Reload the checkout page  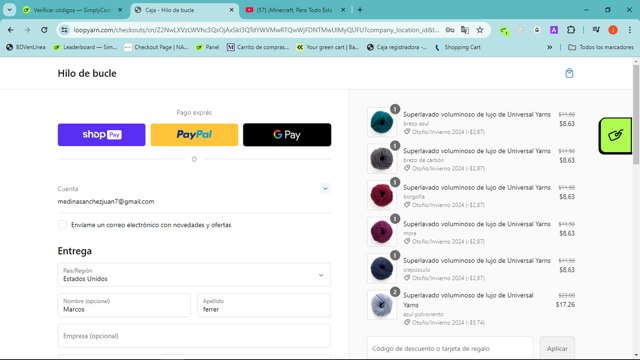[x=44, y=30]
